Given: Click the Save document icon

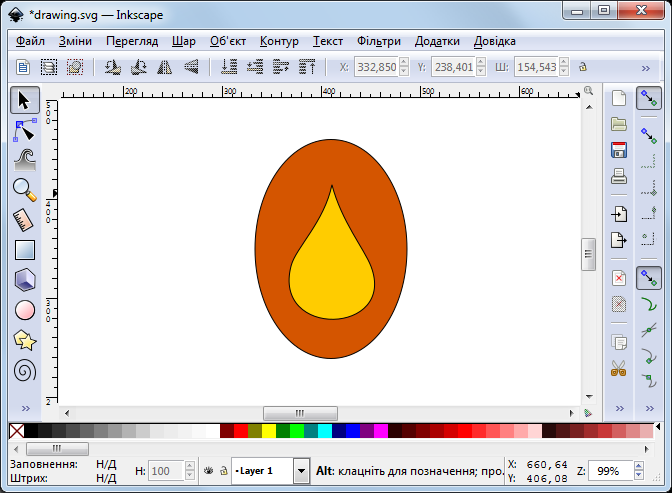Looking at the screenshot, I should pyautogui.click(x=619, y=150).
